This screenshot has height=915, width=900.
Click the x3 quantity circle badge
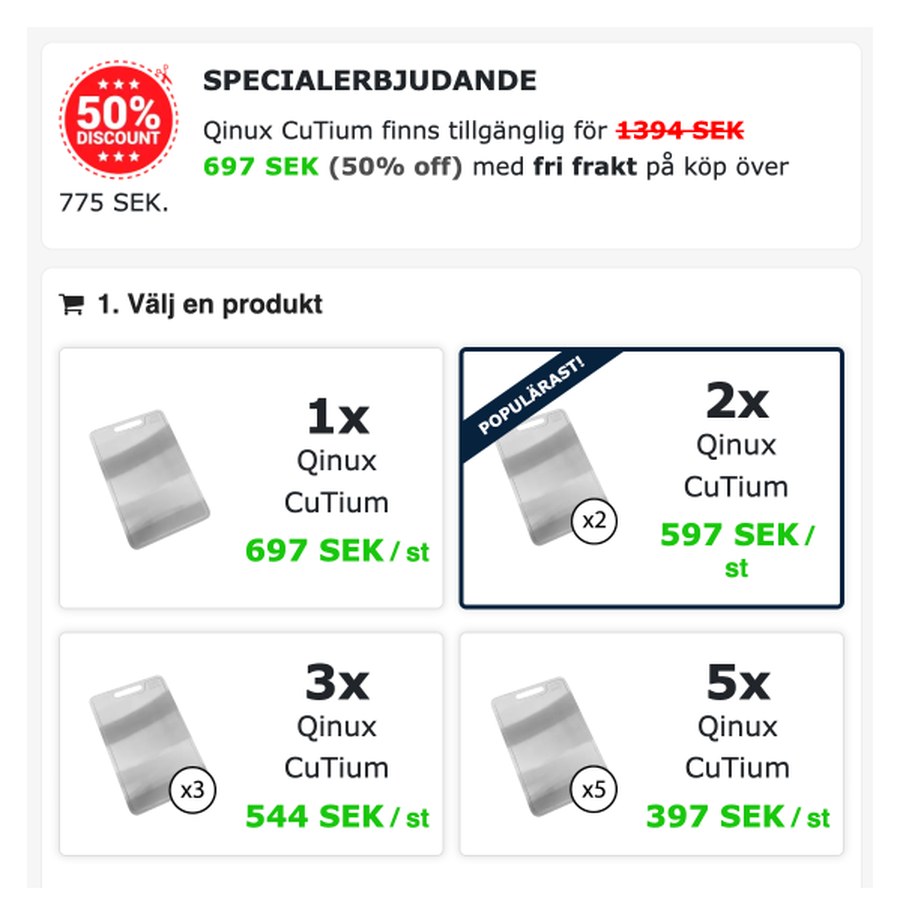pyautogui.click(x=192, y=790)
